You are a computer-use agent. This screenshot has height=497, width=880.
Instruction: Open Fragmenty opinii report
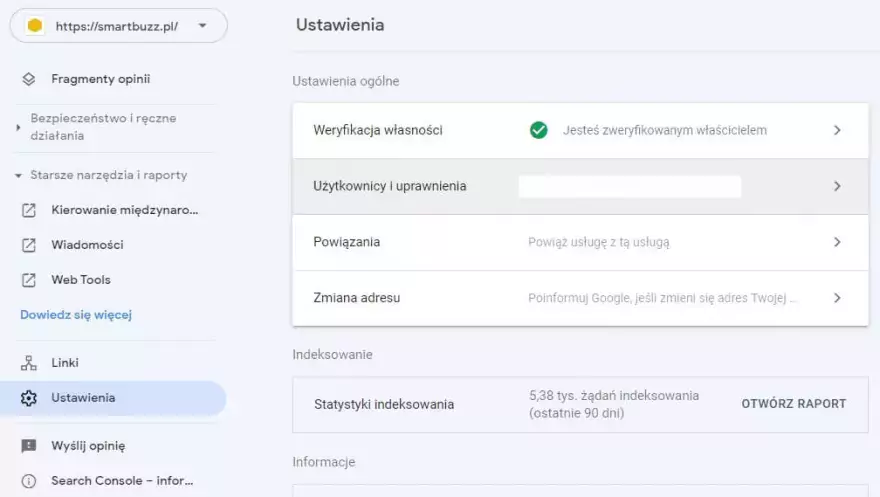click(x=100, y=79)
